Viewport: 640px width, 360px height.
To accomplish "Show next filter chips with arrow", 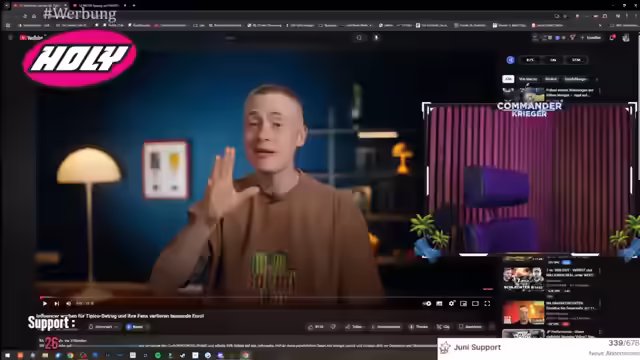I will point(597,79).
